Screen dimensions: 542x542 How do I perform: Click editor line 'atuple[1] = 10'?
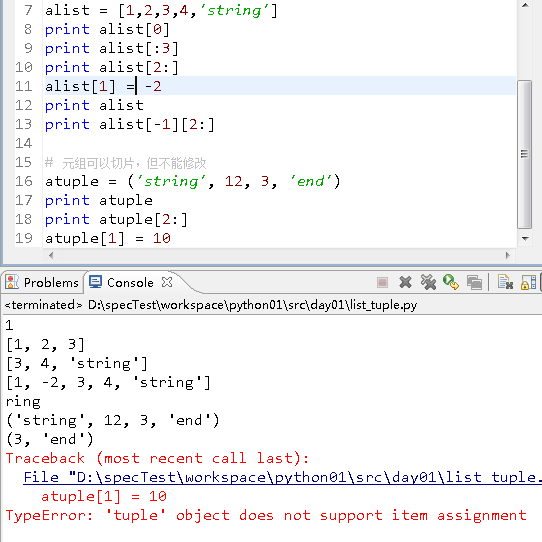pos(108,239)
